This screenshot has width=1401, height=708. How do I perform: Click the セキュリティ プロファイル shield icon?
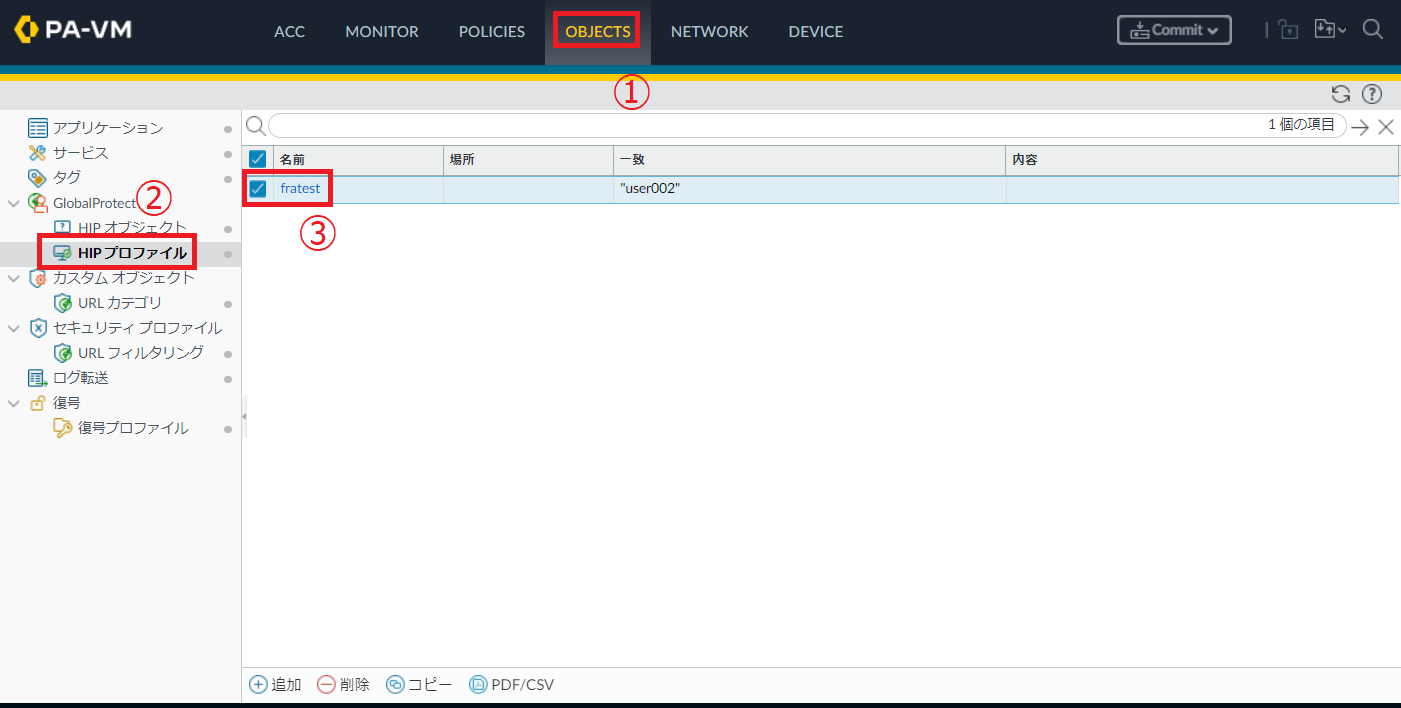click(x=38, y=328)
